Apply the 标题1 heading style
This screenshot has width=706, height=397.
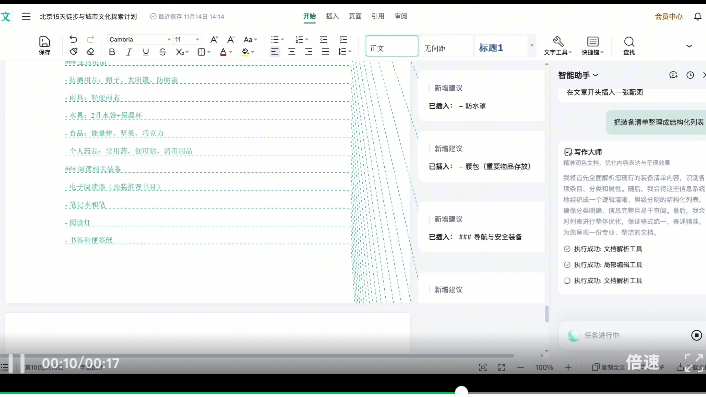(x=501, y=46)
